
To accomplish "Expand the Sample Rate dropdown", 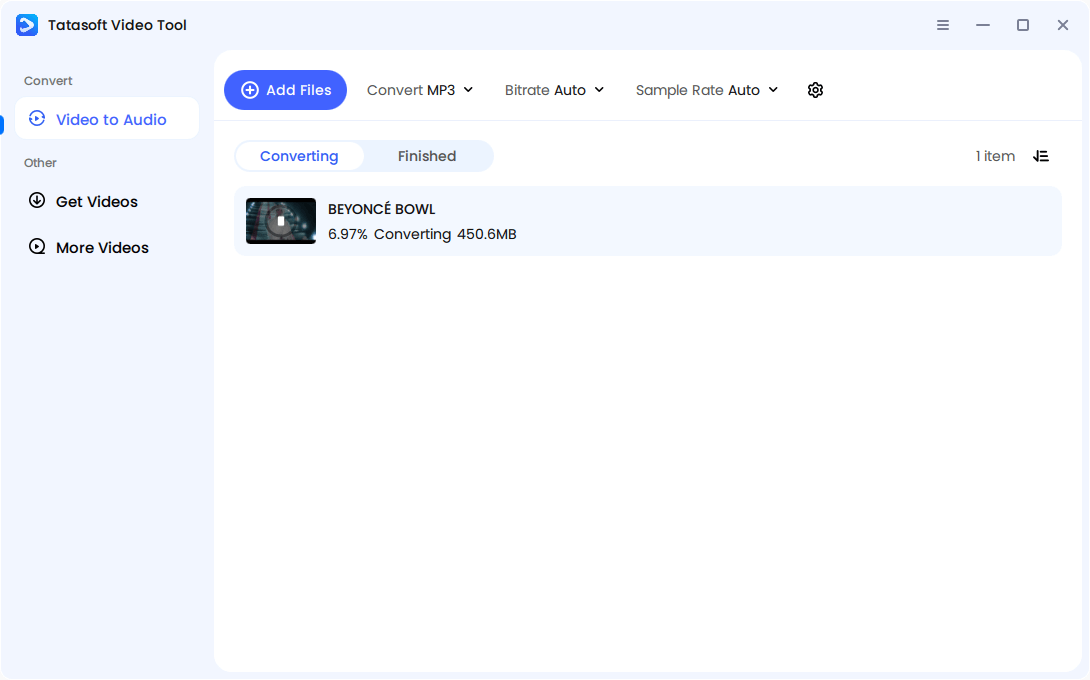I will 707,90.
